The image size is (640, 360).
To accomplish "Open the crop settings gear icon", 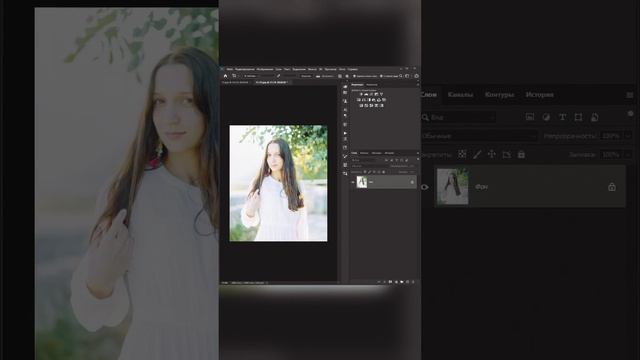I will (347, 76).
